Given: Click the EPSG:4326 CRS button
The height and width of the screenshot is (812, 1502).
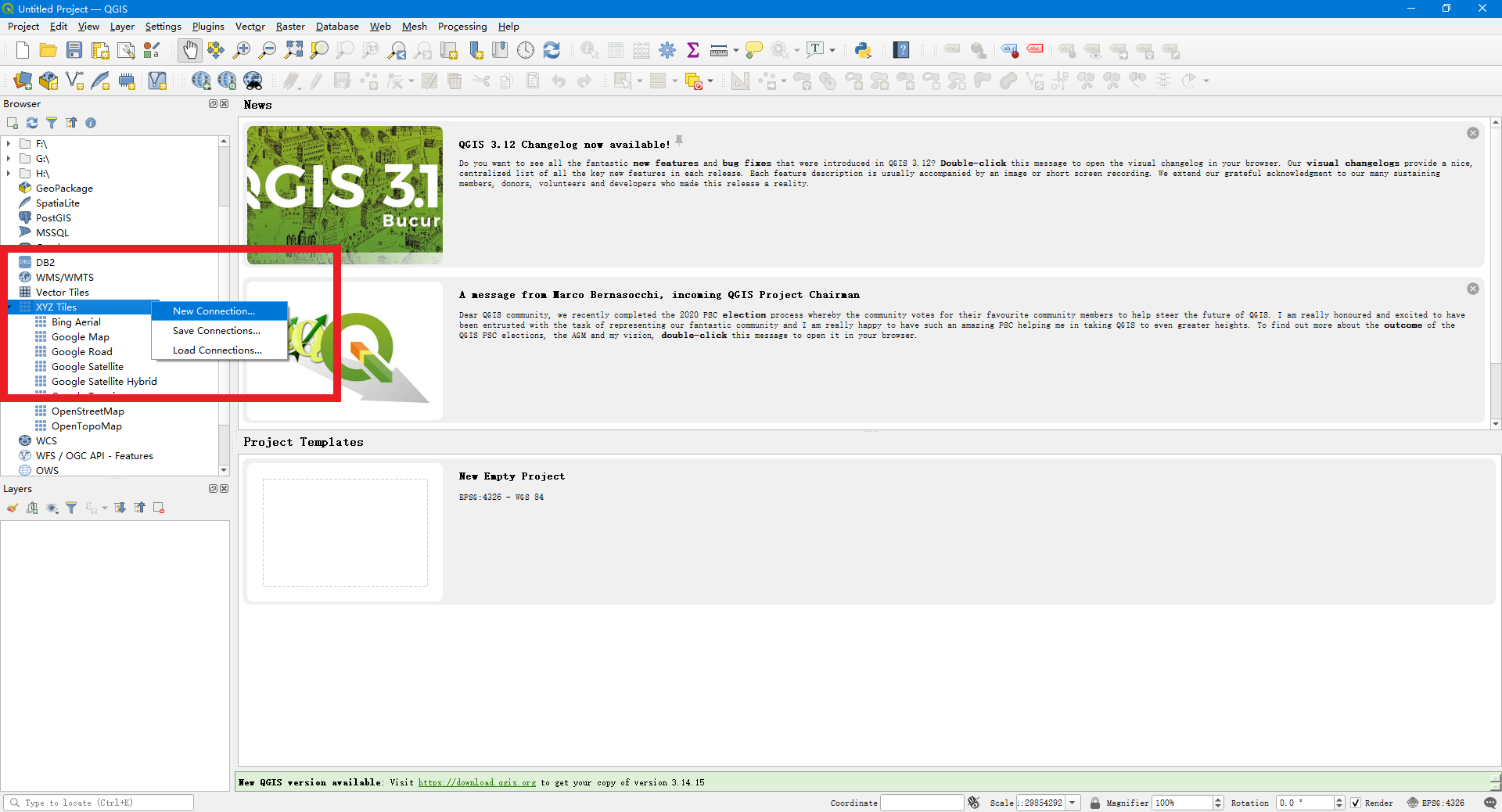Looking at the screenshot, I should coord(1436,803).
